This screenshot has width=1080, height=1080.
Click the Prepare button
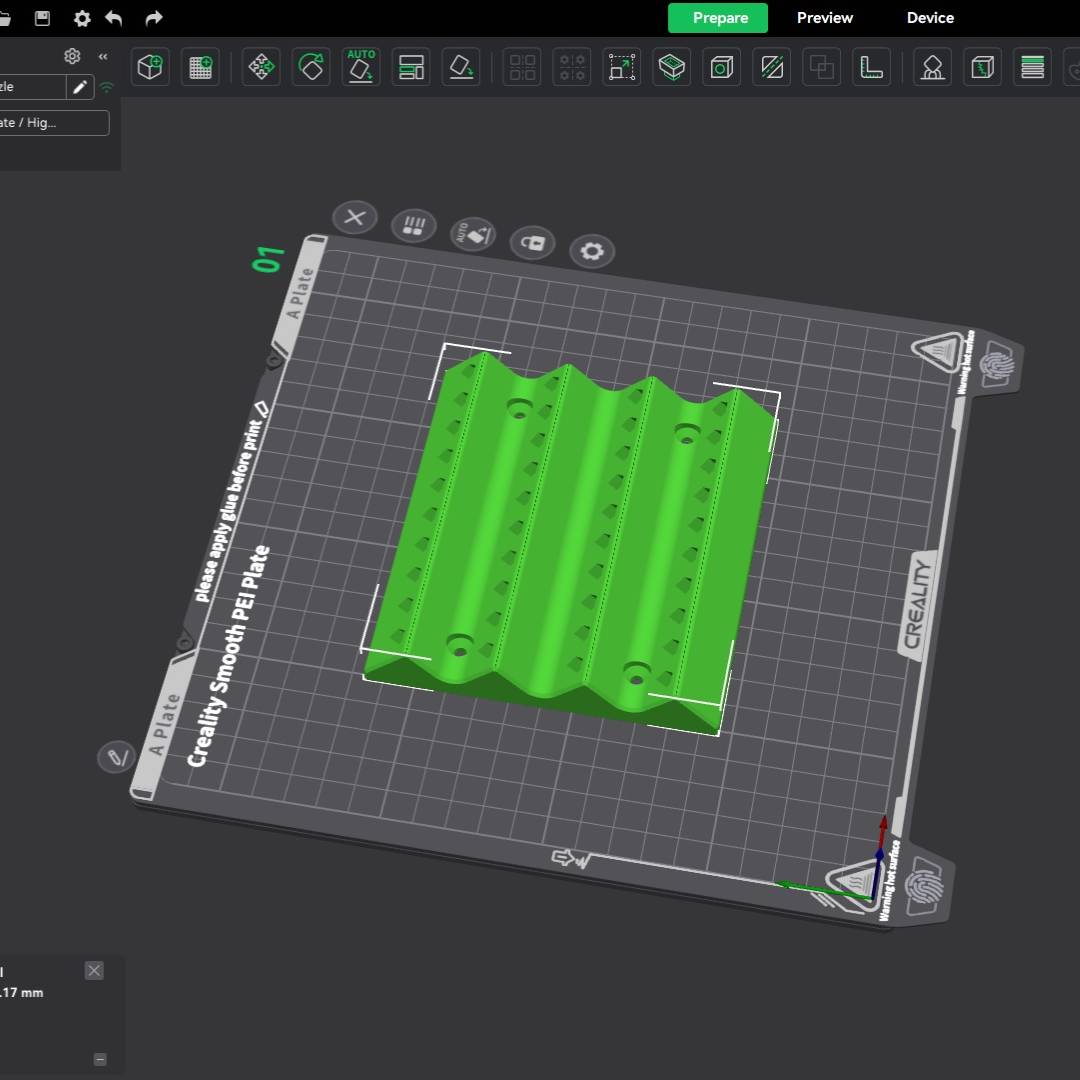click(719, 18)
